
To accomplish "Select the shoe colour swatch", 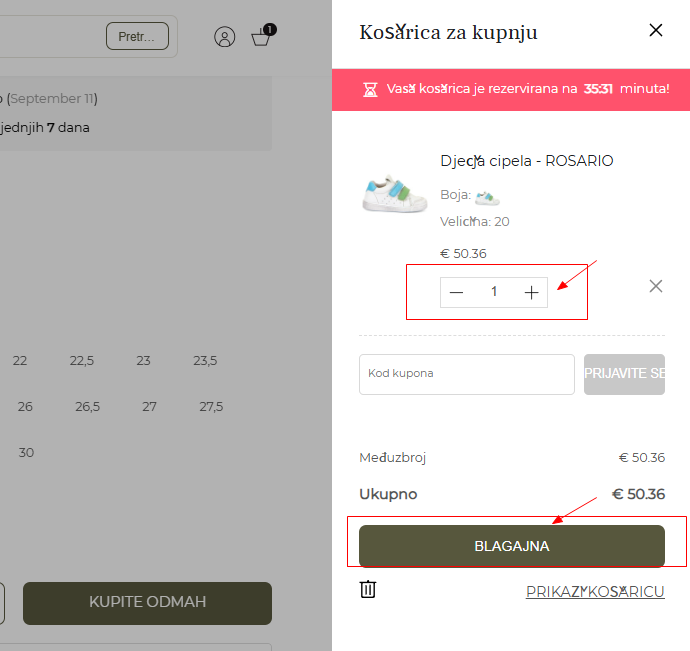I will click(487, 196).
